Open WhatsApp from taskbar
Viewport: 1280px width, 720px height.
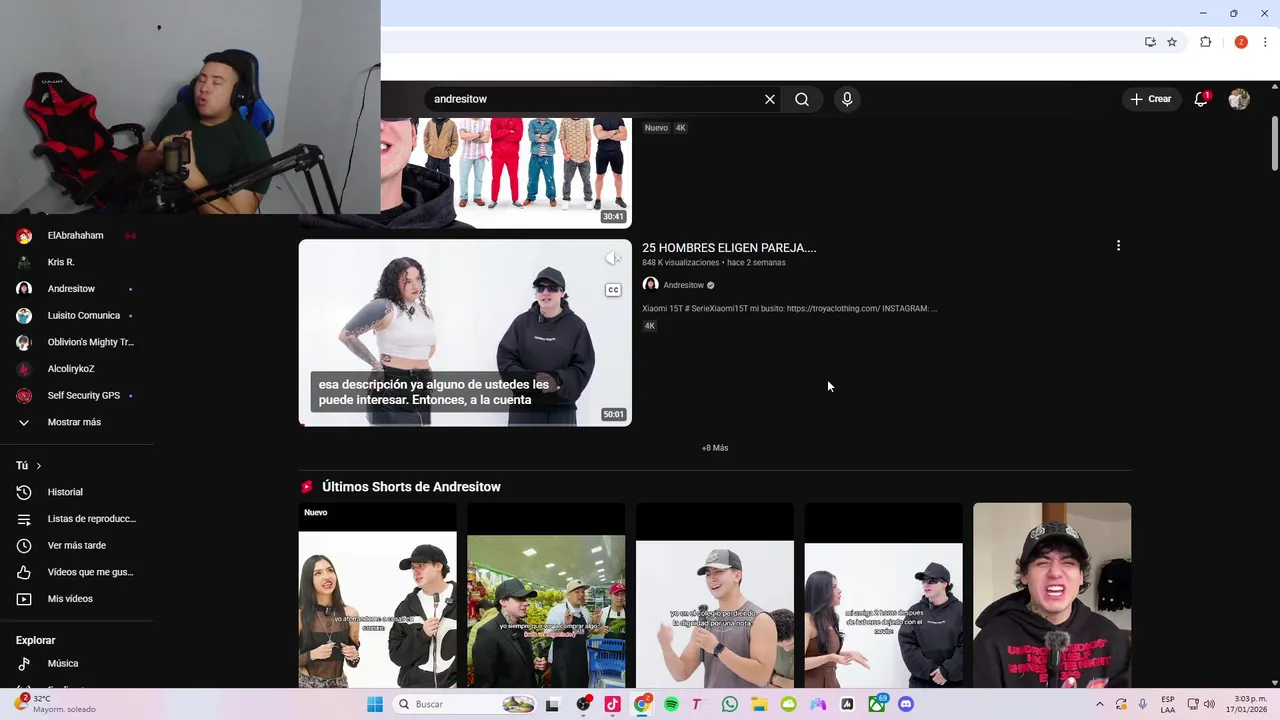tap(730, 704)
